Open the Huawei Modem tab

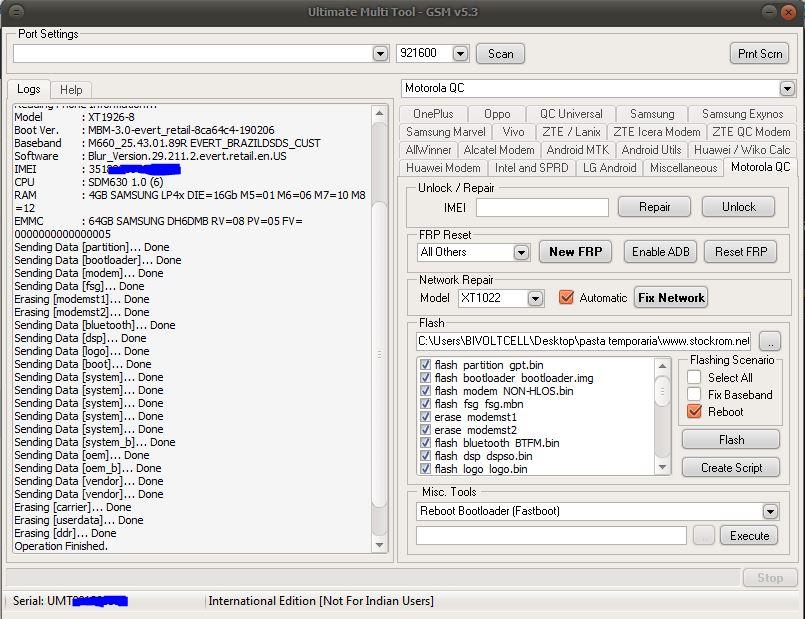tap(443, 168)
